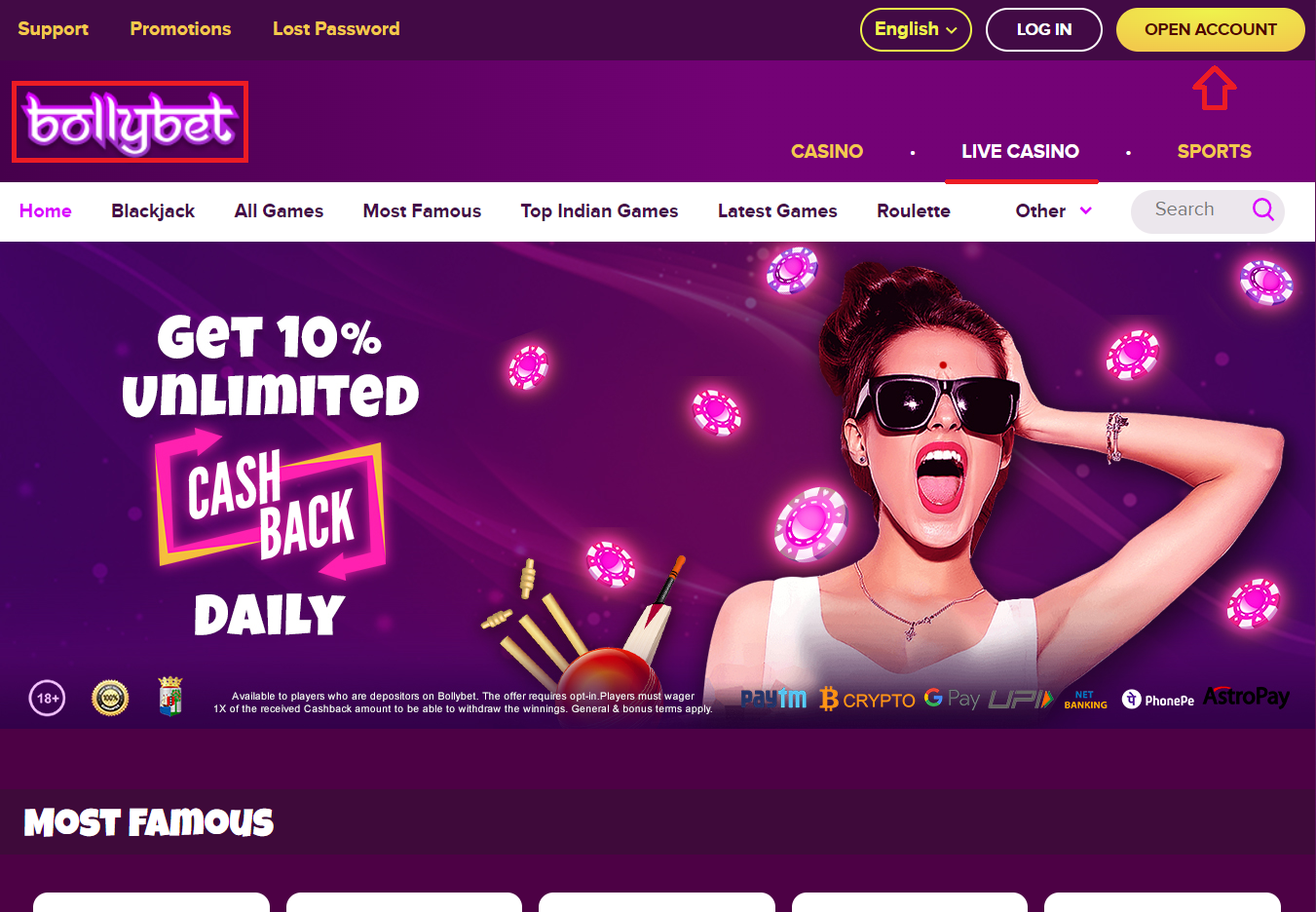
Task: Click the PhonePe payment icon
Action: pyautogui.click(x=1157, y=700)
